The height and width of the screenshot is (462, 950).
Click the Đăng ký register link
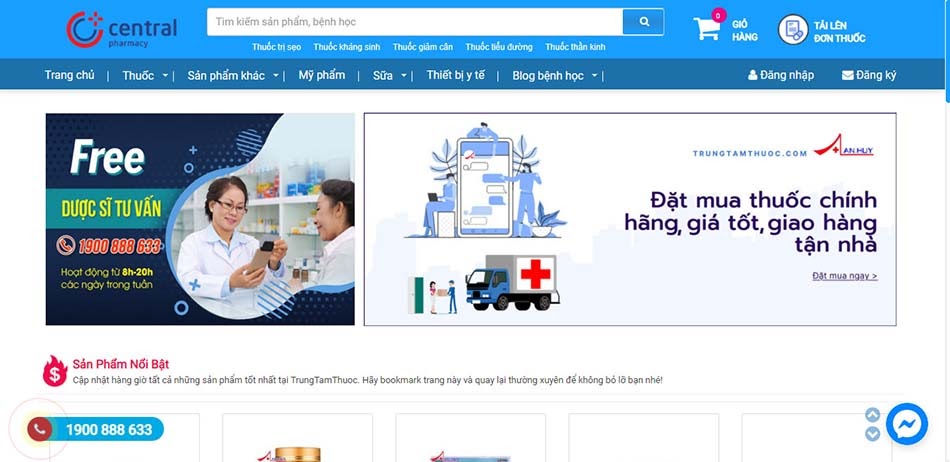click(876, 75)
